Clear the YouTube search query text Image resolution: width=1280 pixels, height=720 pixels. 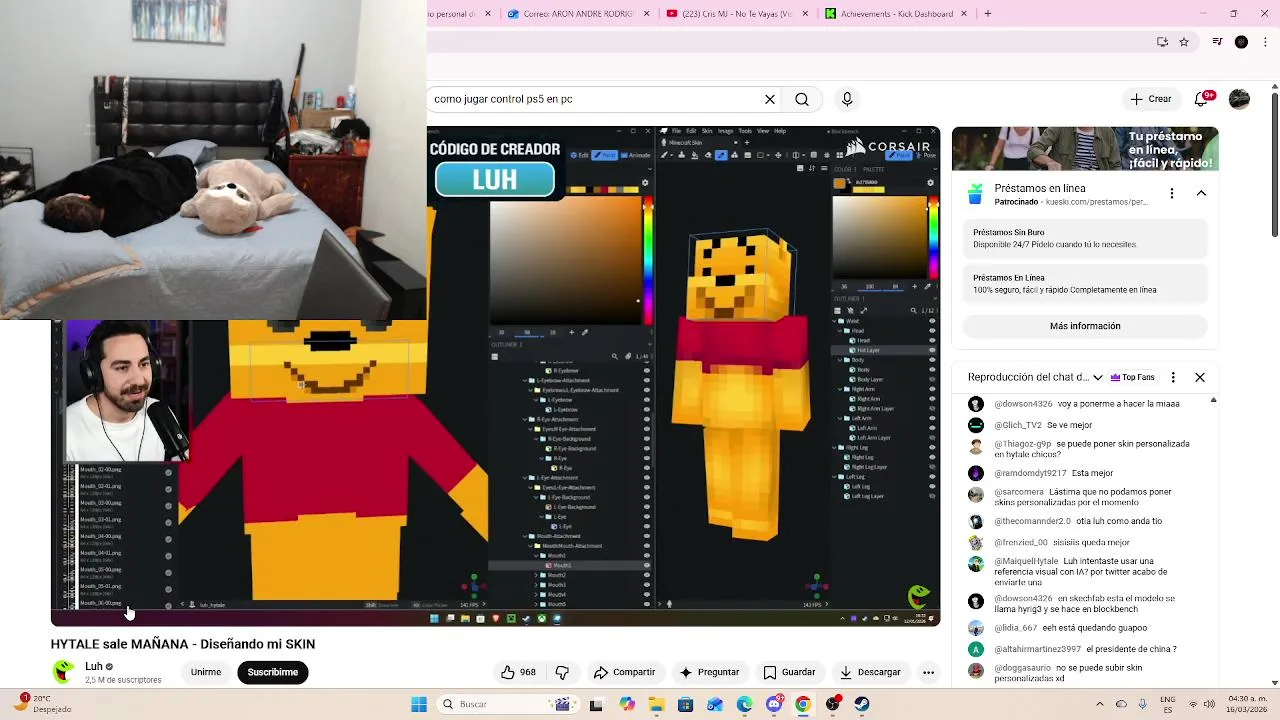pyautogui.click(x=770, y=99)
